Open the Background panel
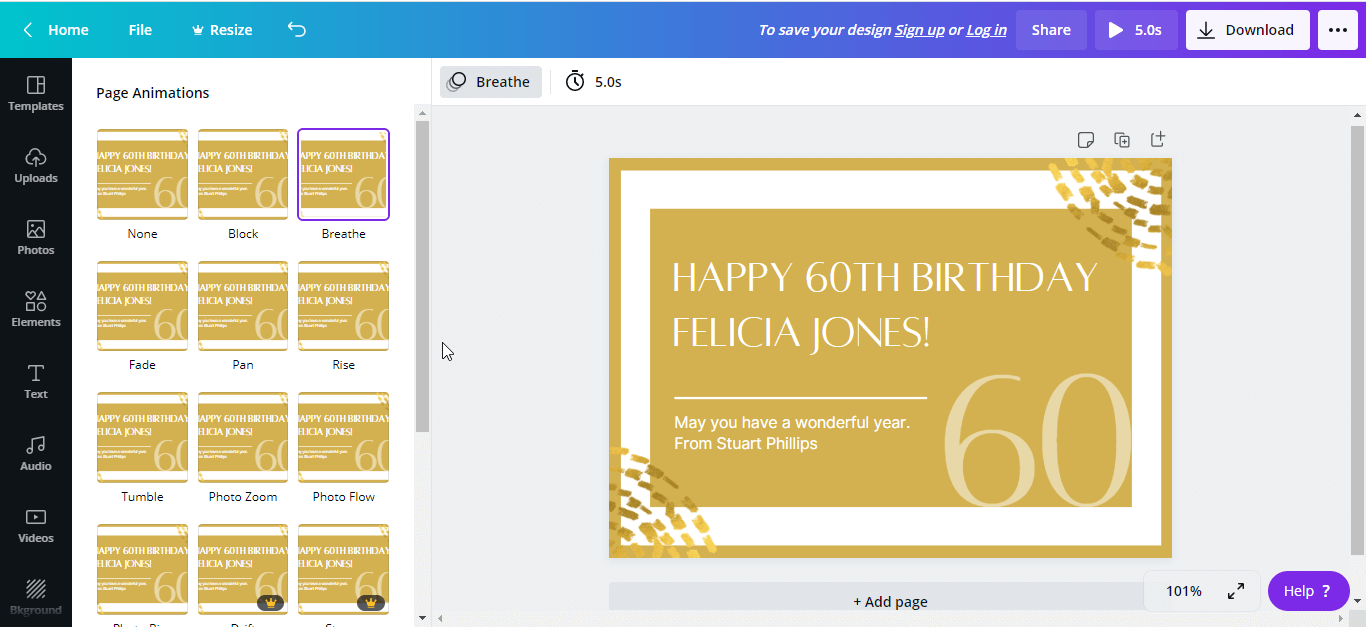This screenshot has width=1366, height=627. click(36, 596)
